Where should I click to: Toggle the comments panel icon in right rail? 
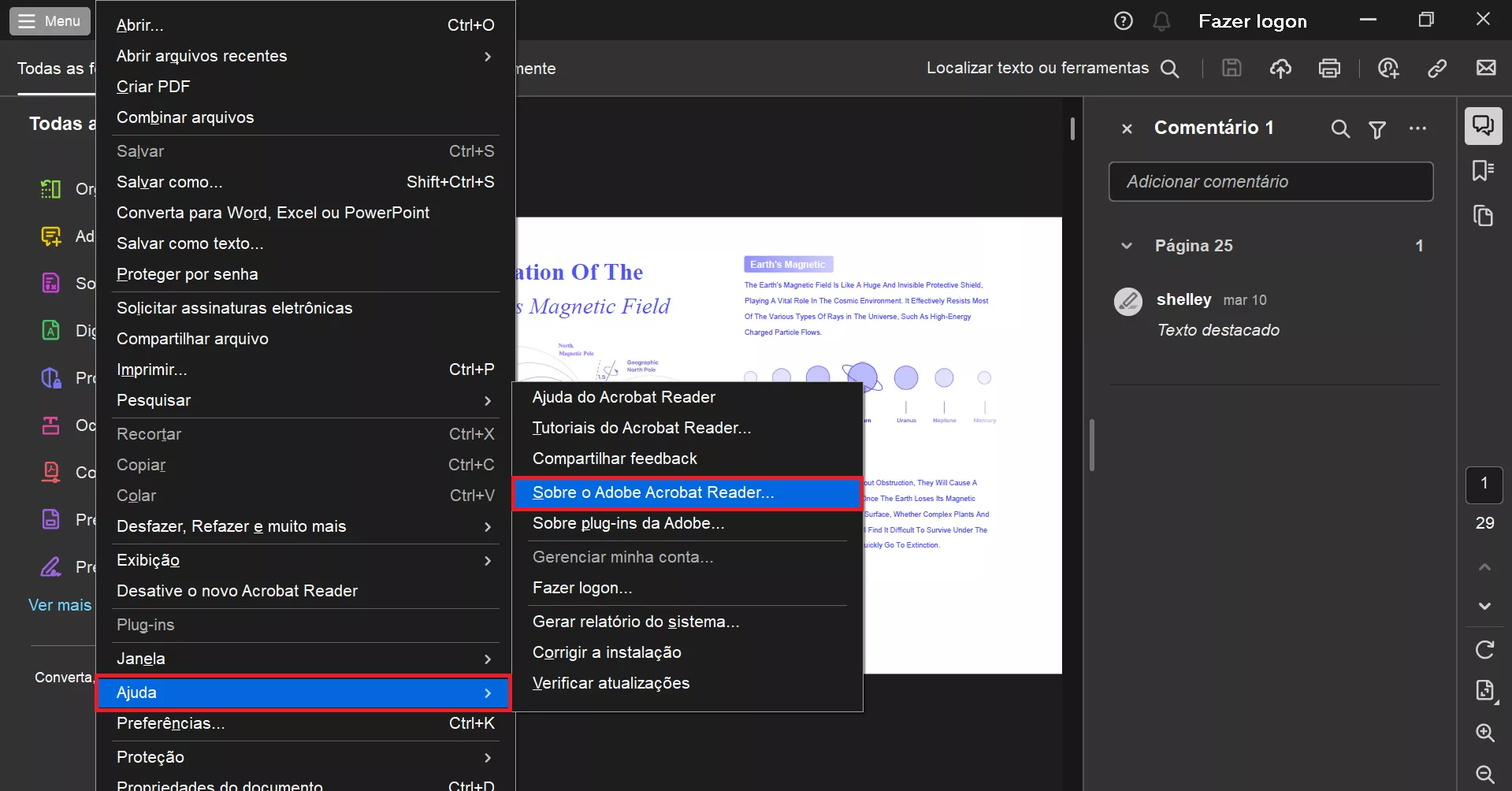(1484, 126)
